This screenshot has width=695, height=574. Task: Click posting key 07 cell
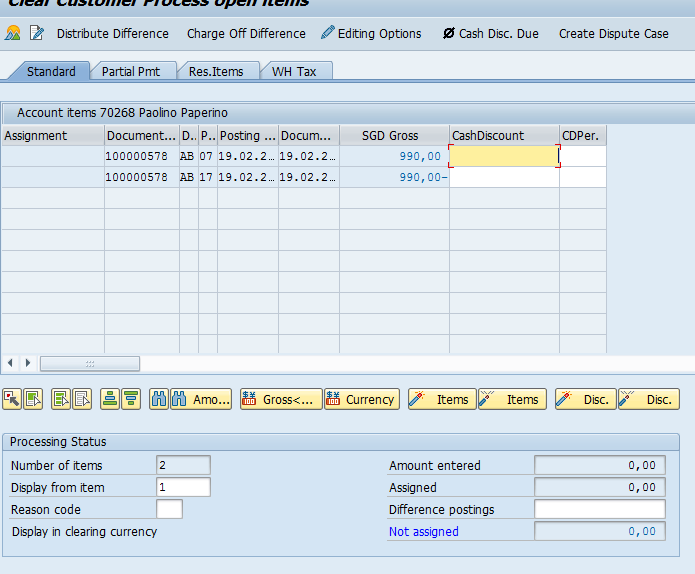206,156
